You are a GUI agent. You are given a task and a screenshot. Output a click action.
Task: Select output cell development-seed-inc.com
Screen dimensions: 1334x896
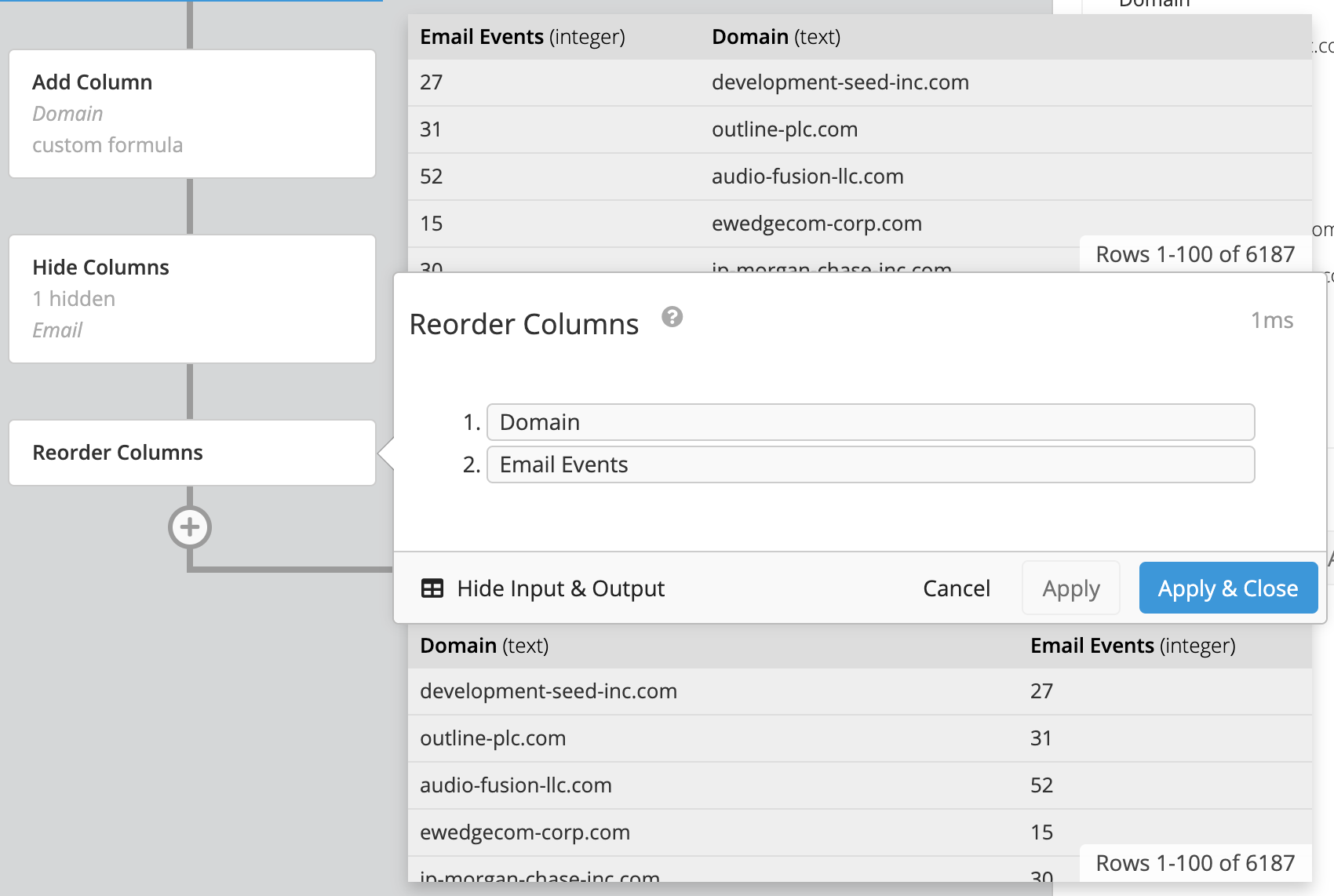coord(549,691)
